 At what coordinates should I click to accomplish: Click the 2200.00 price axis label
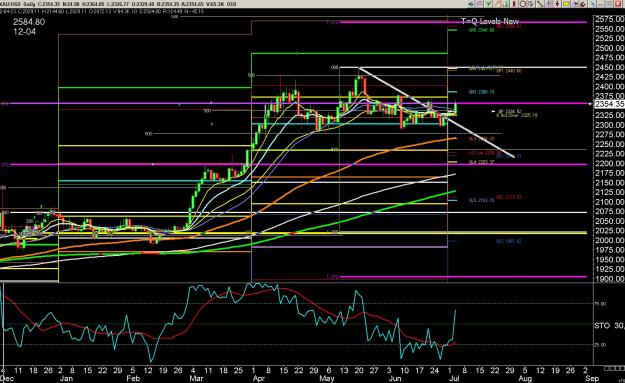[x=609, y=163]
